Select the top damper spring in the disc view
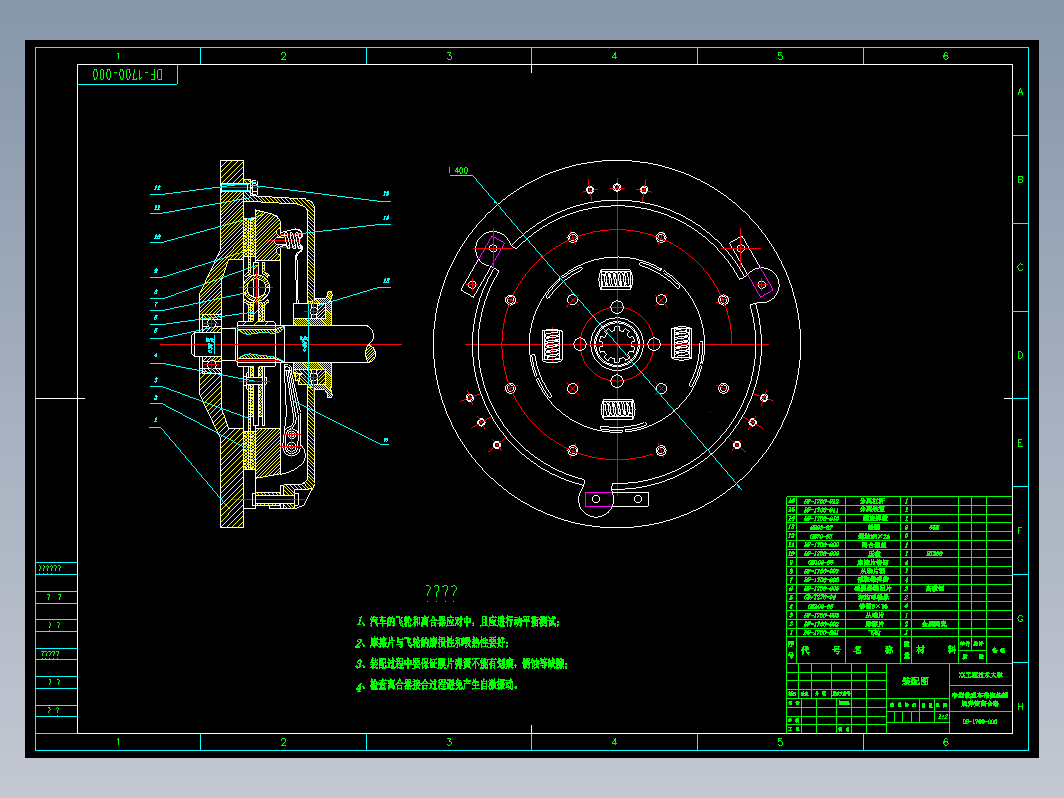 [616, 279]
